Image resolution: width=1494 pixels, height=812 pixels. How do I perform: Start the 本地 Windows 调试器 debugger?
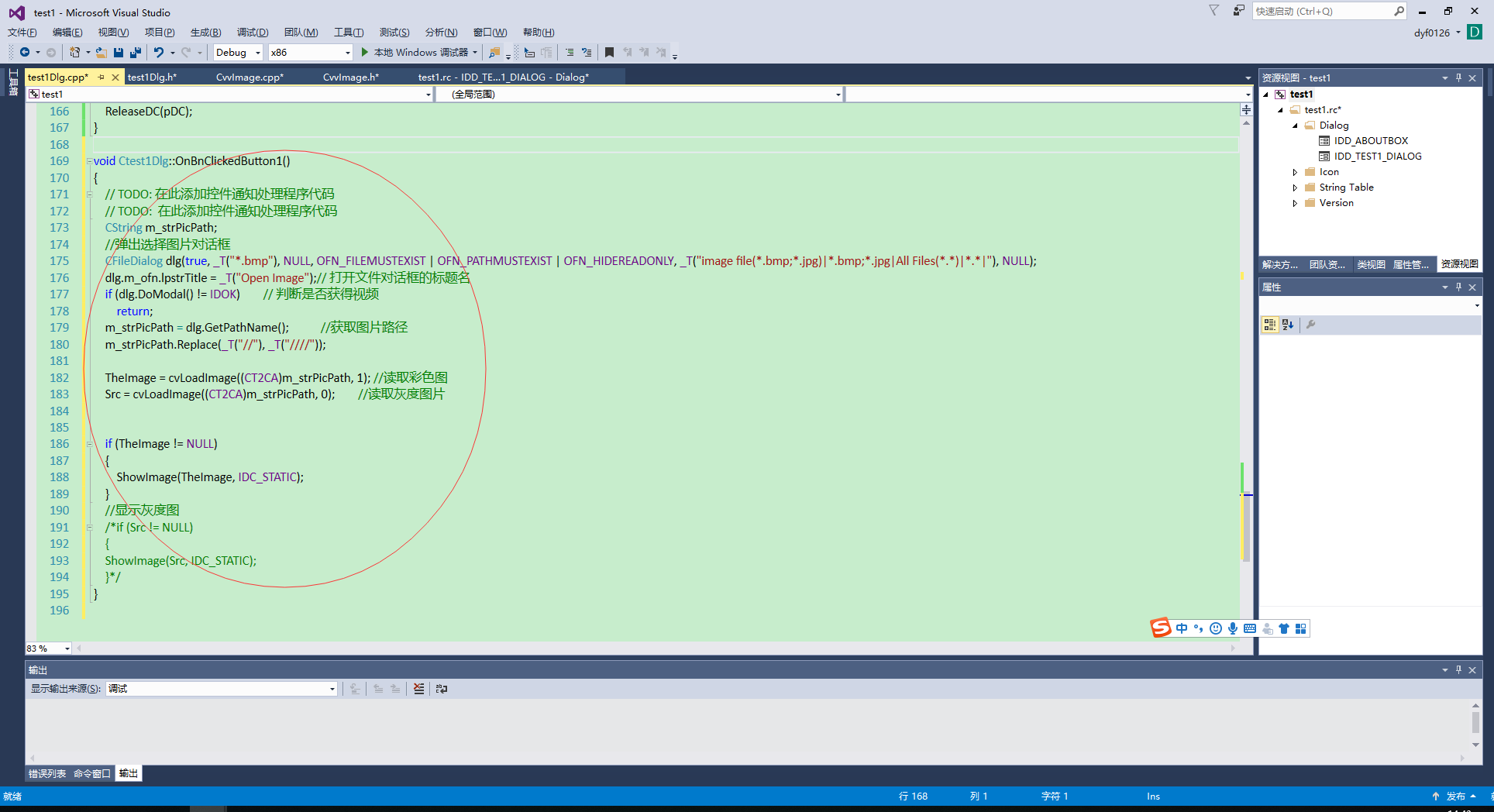(418, 52)
